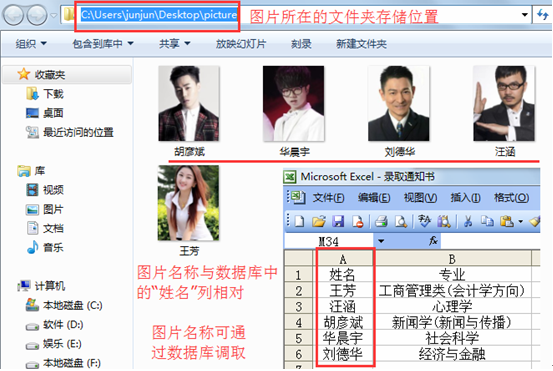
Task: Click the Excel Print Preview icon
Action: tap(401, 221)
